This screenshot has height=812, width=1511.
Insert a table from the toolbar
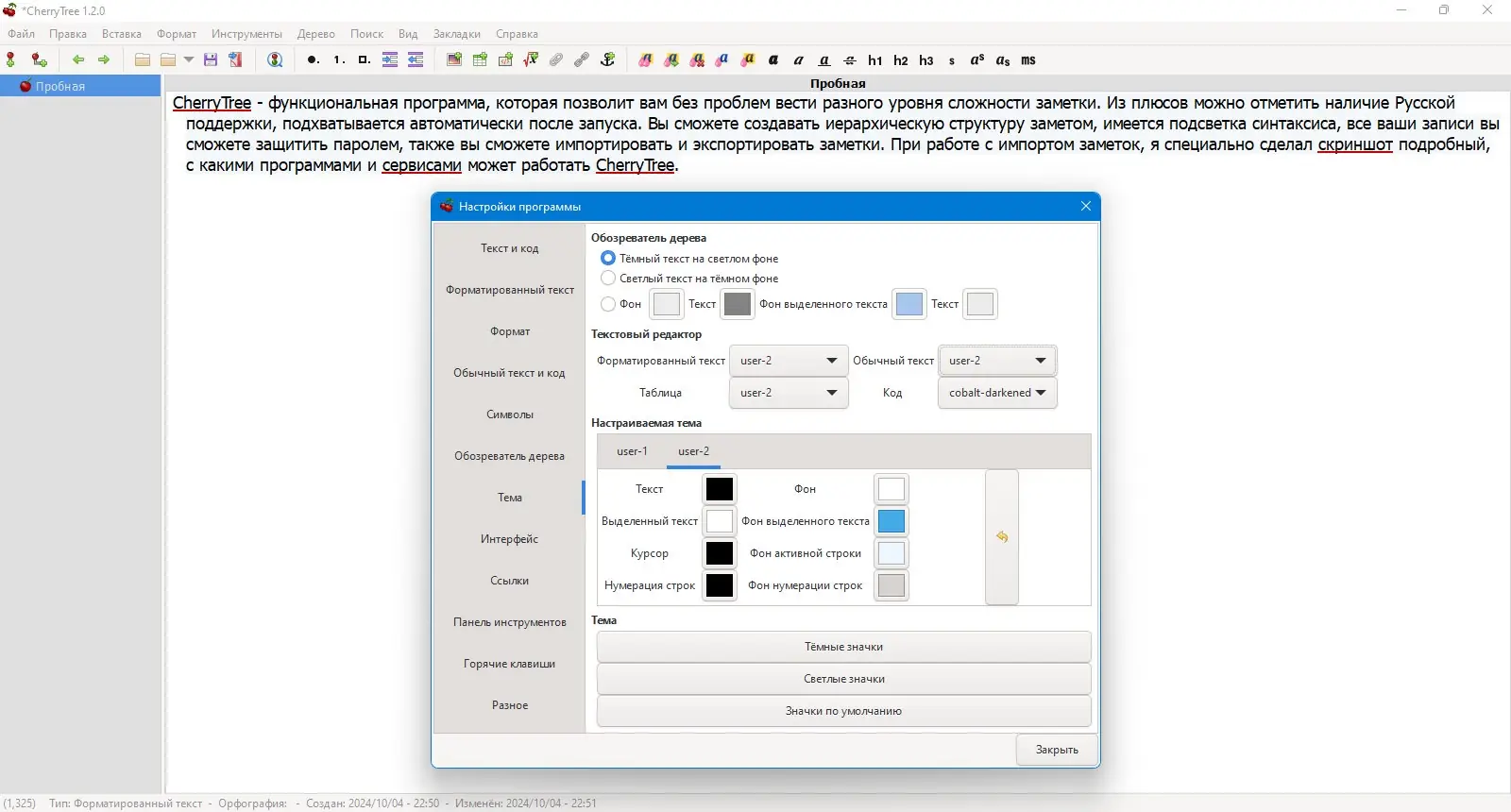point(480,59)
